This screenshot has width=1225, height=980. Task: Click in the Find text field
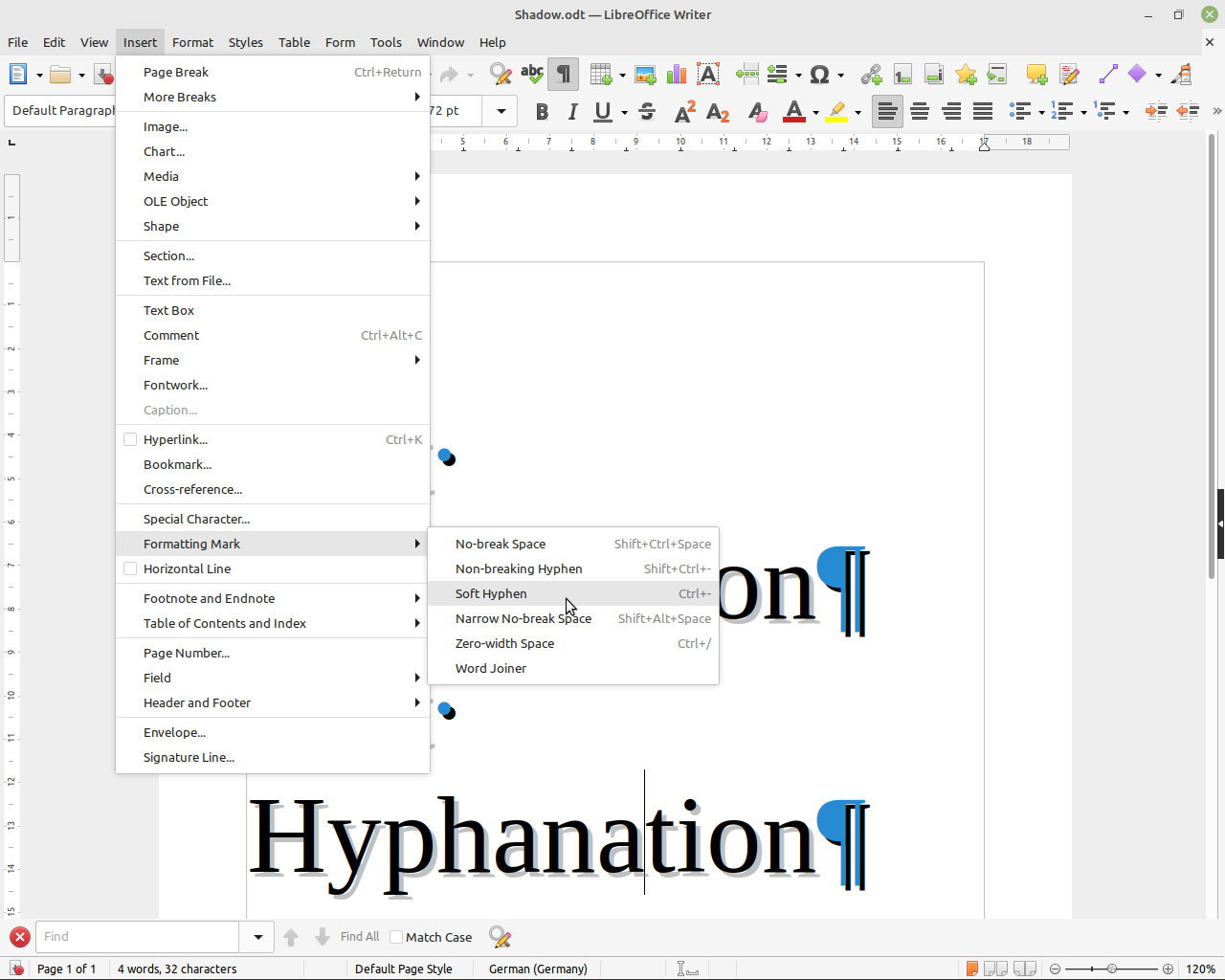tap(137, 937)
